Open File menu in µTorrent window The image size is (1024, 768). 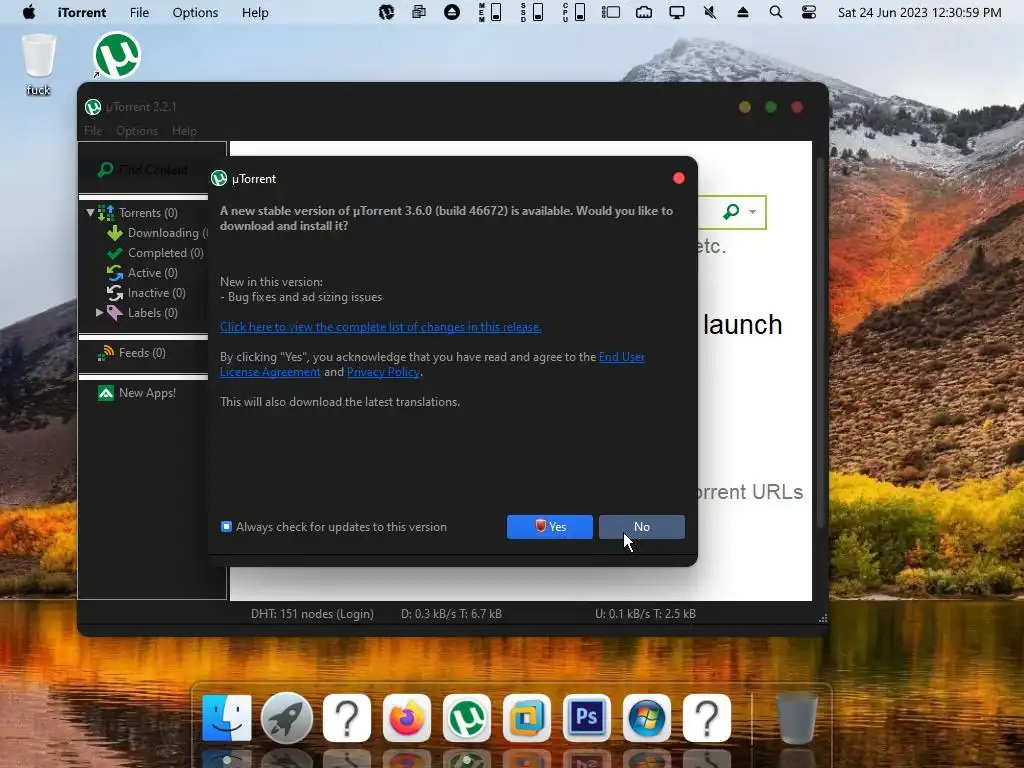[93, 131]
